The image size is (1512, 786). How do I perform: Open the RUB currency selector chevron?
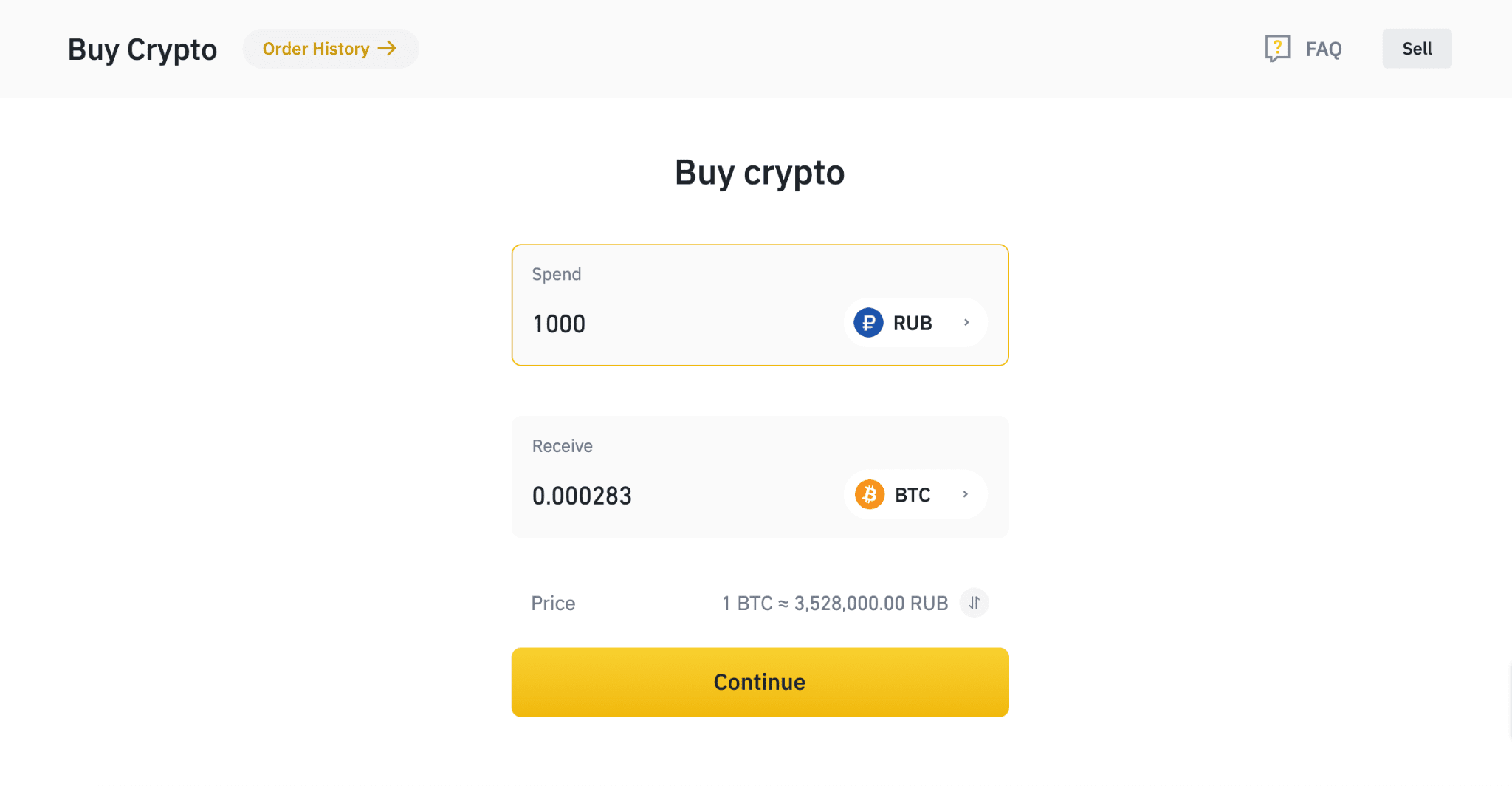pos(966,323)
